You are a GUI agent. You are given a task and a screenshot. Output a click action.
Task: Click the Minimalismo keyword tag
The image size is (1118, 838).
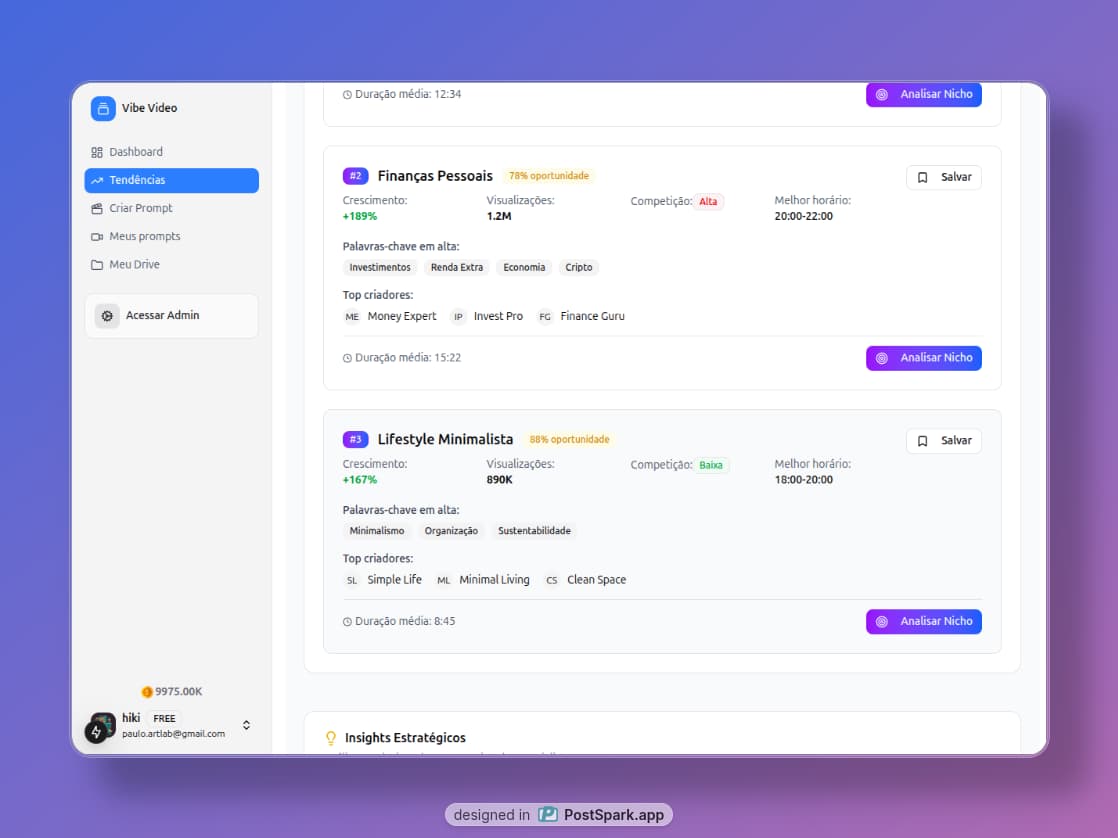click(x=377, y=531)
